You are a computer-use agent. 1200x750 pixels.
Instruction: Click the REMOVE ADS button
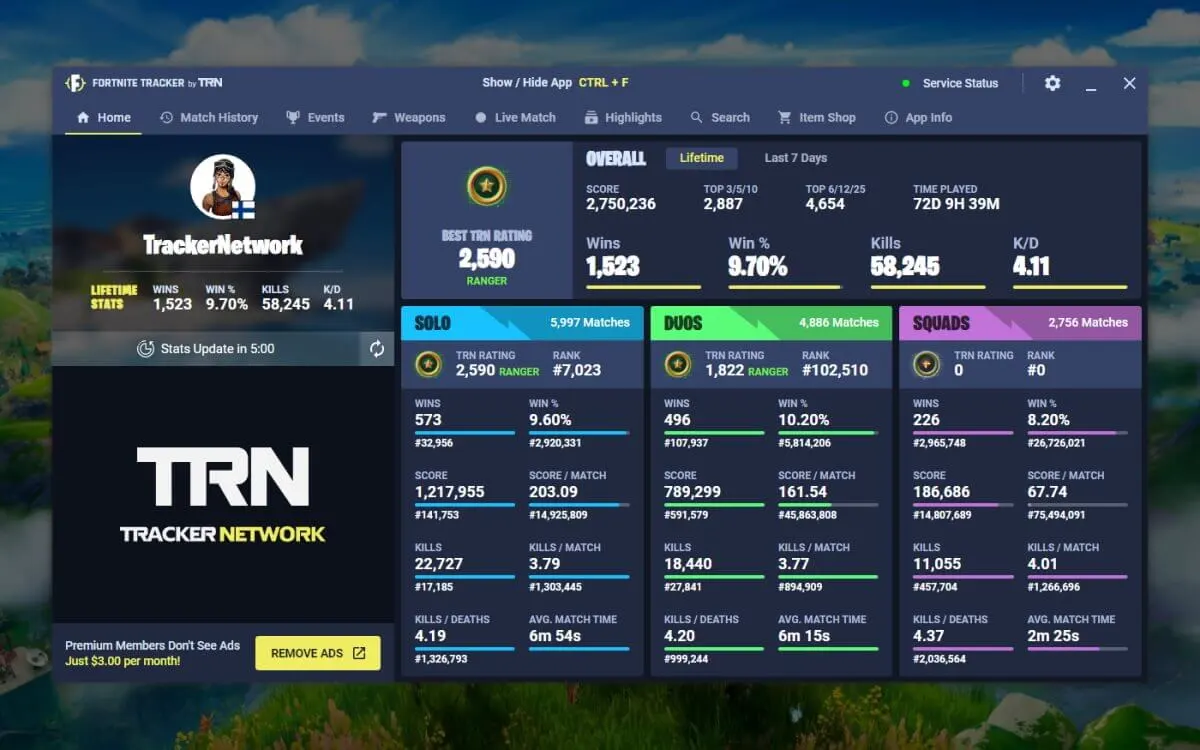pyautogui.click(x=318, y=652)
